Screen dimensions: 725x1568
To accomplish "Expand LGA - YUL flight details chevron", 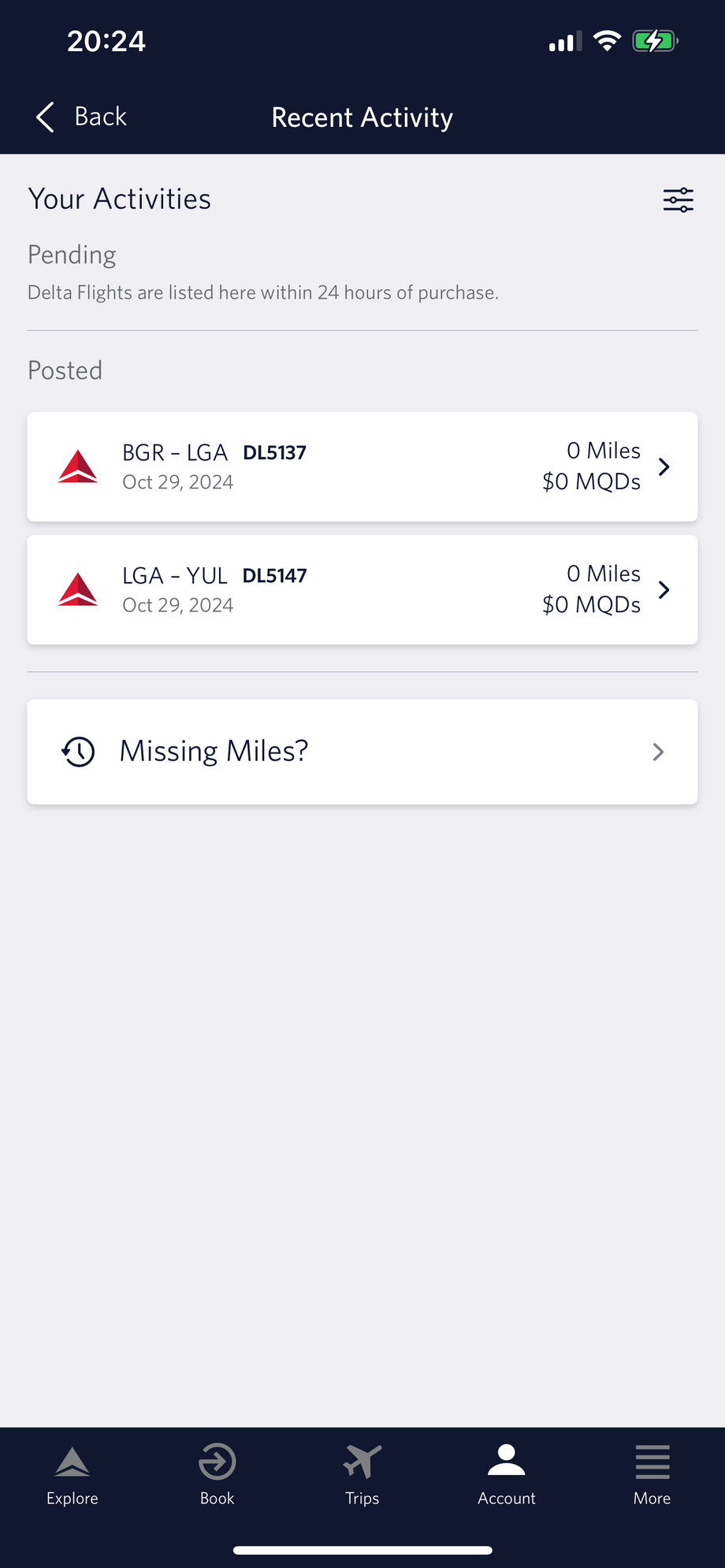I will click(664, 589).
